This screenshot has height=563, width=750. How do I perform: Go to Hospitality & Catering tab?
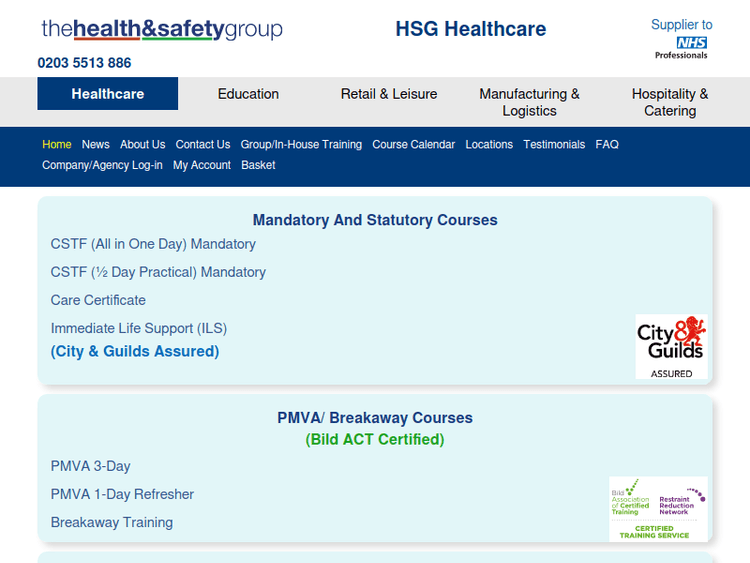tap(670, 102)
